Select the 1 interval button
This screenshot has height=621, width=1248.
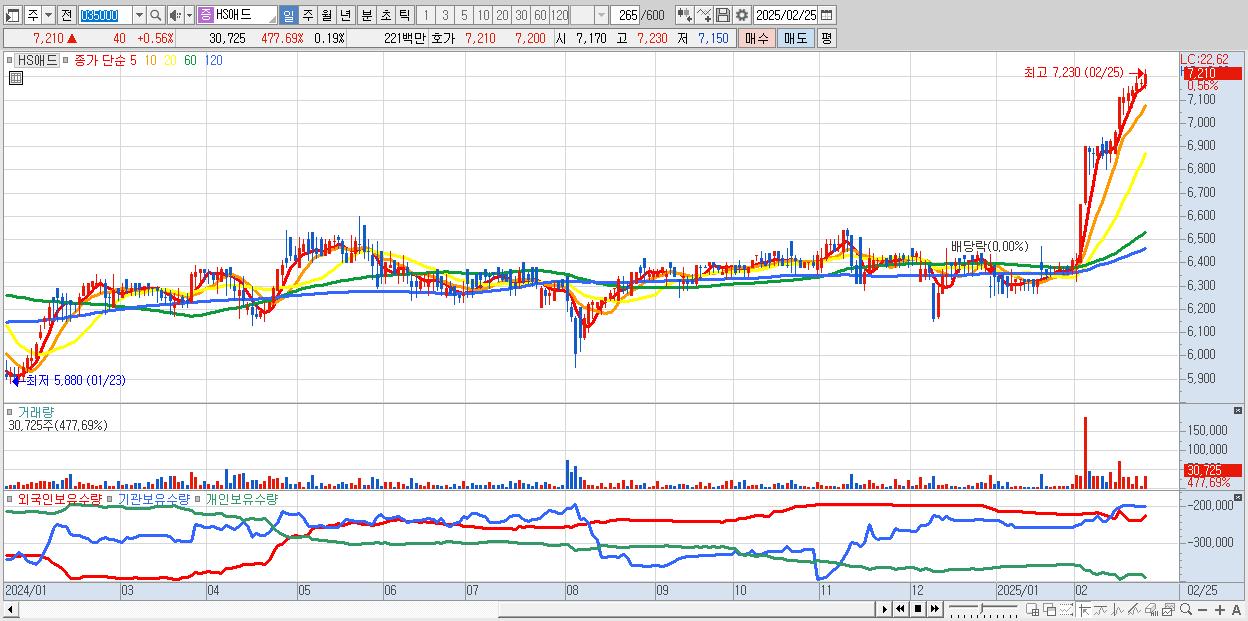tap(425, 15)
